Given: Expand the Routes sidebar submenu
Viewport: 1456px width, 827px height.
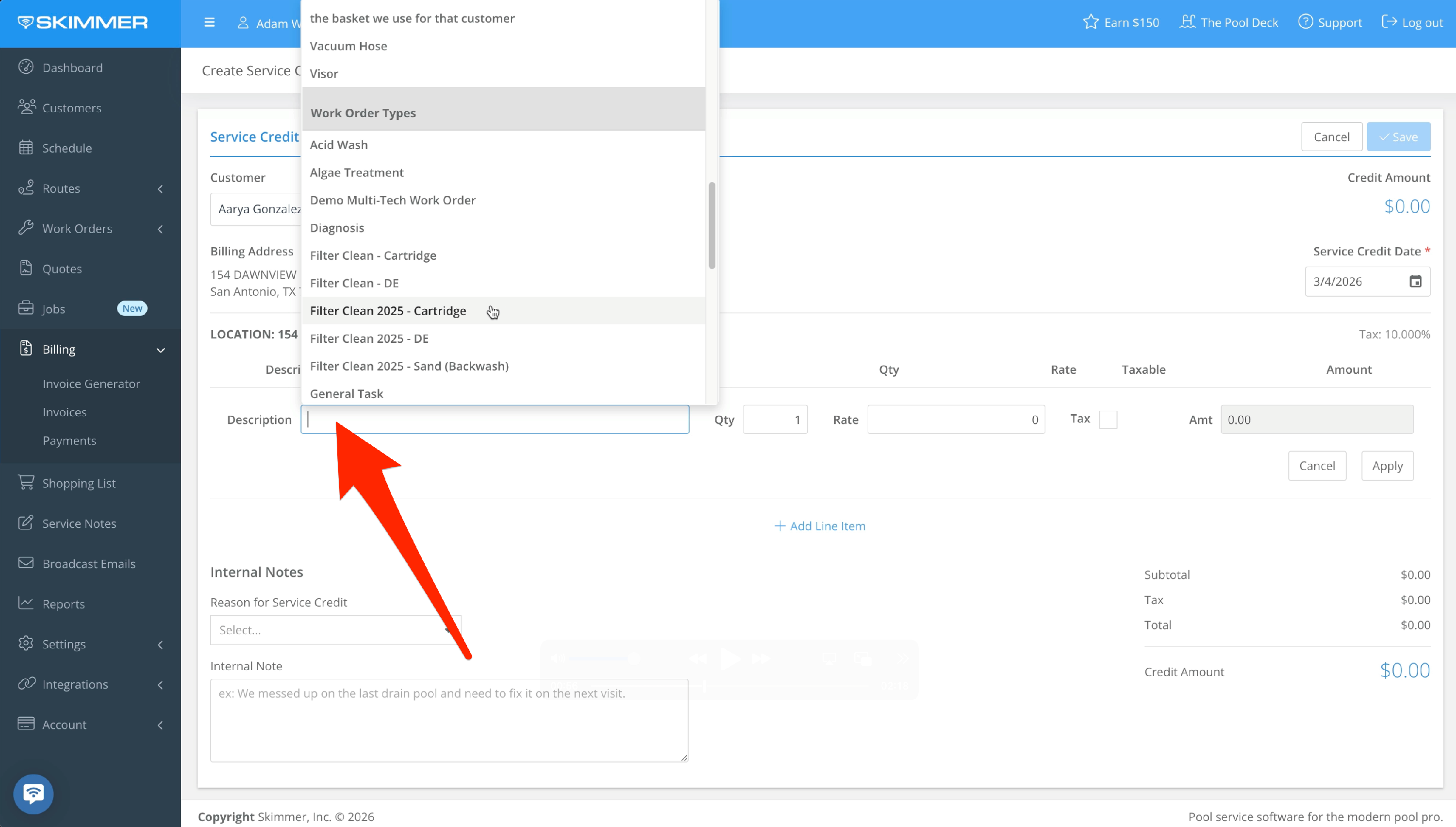Looking at the screenshot, I should pyautogui.click(x=160, y=188).
